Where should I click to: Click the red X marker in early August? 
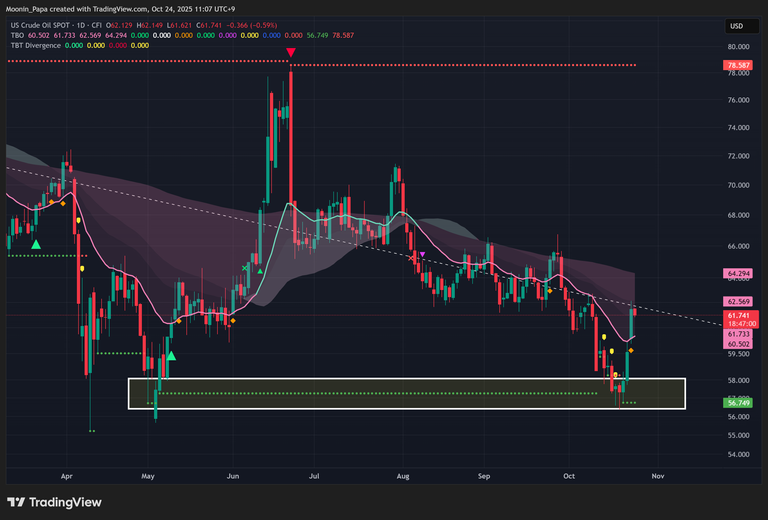(x=412, y=259)
